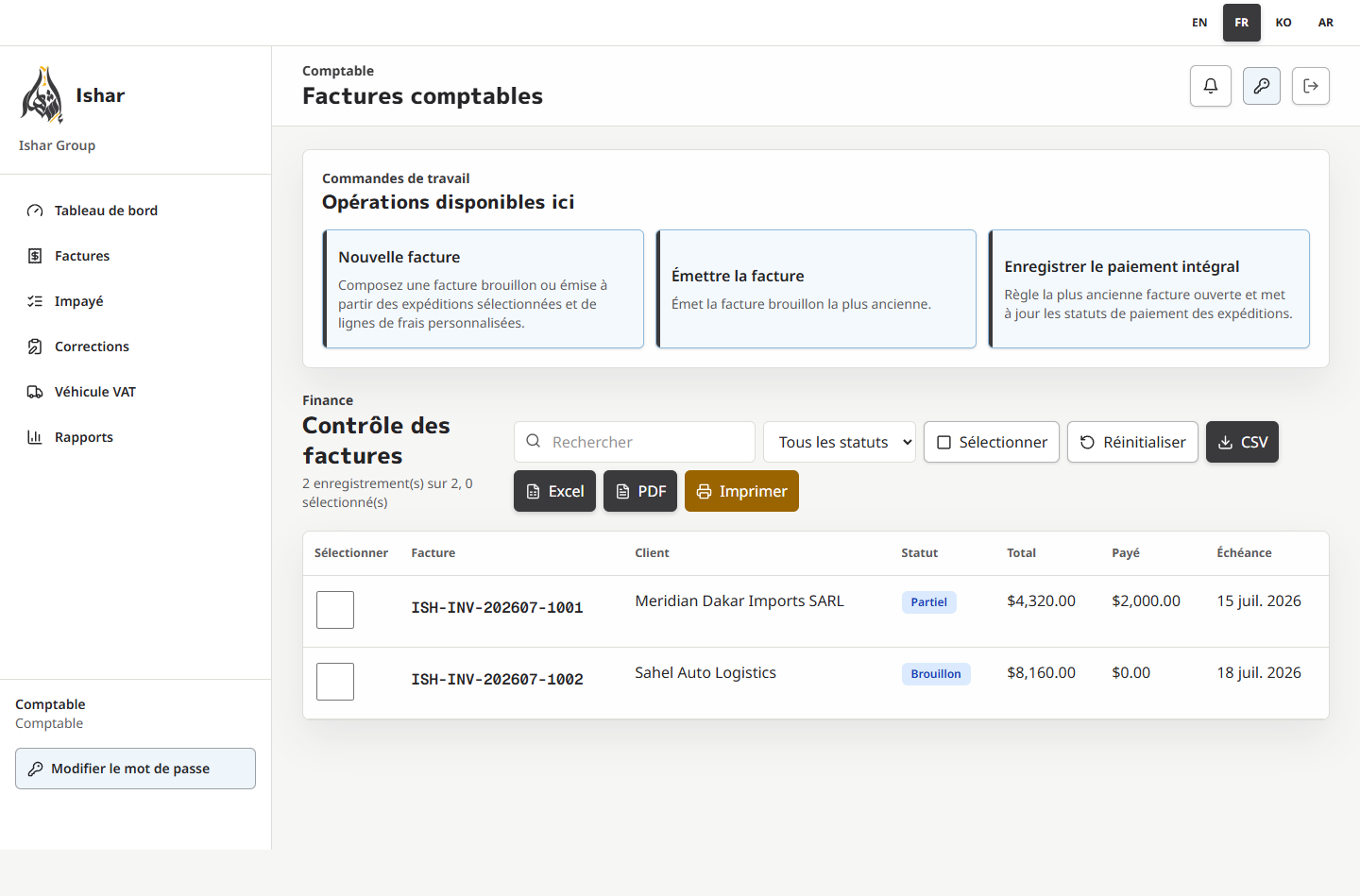Open the Nouvelle facture operation card
Screen dimensions: 1360x896
pos(484,289)
